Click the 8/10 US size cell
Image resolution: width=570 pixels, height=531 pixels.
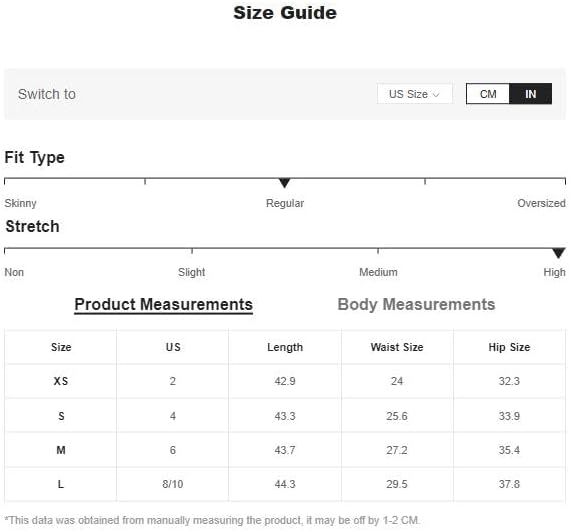173,484
